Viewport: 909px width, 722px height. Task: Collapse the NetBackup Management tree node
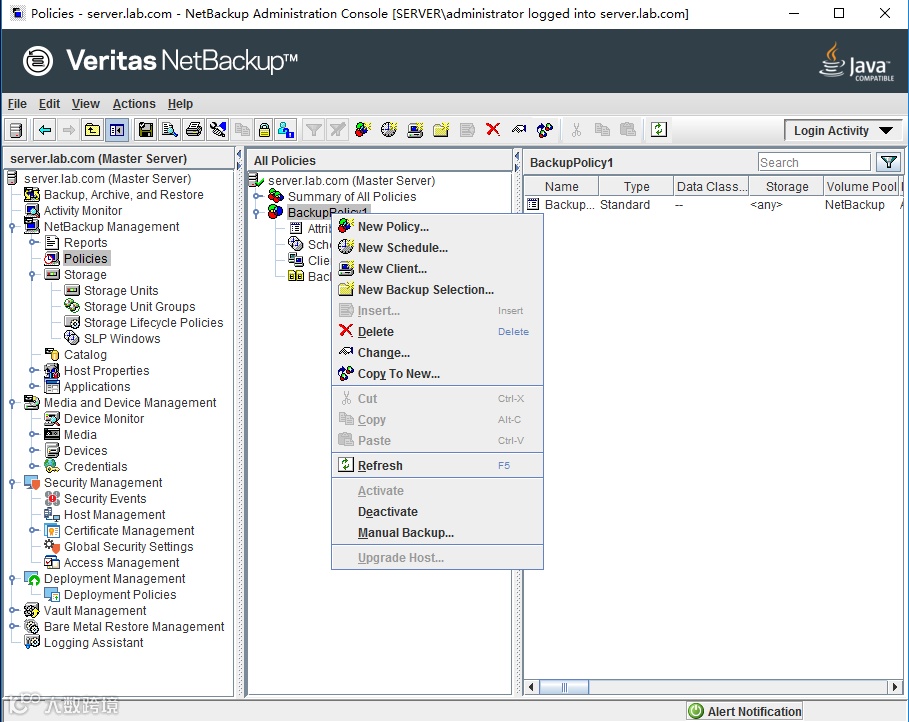click(12, 227)
